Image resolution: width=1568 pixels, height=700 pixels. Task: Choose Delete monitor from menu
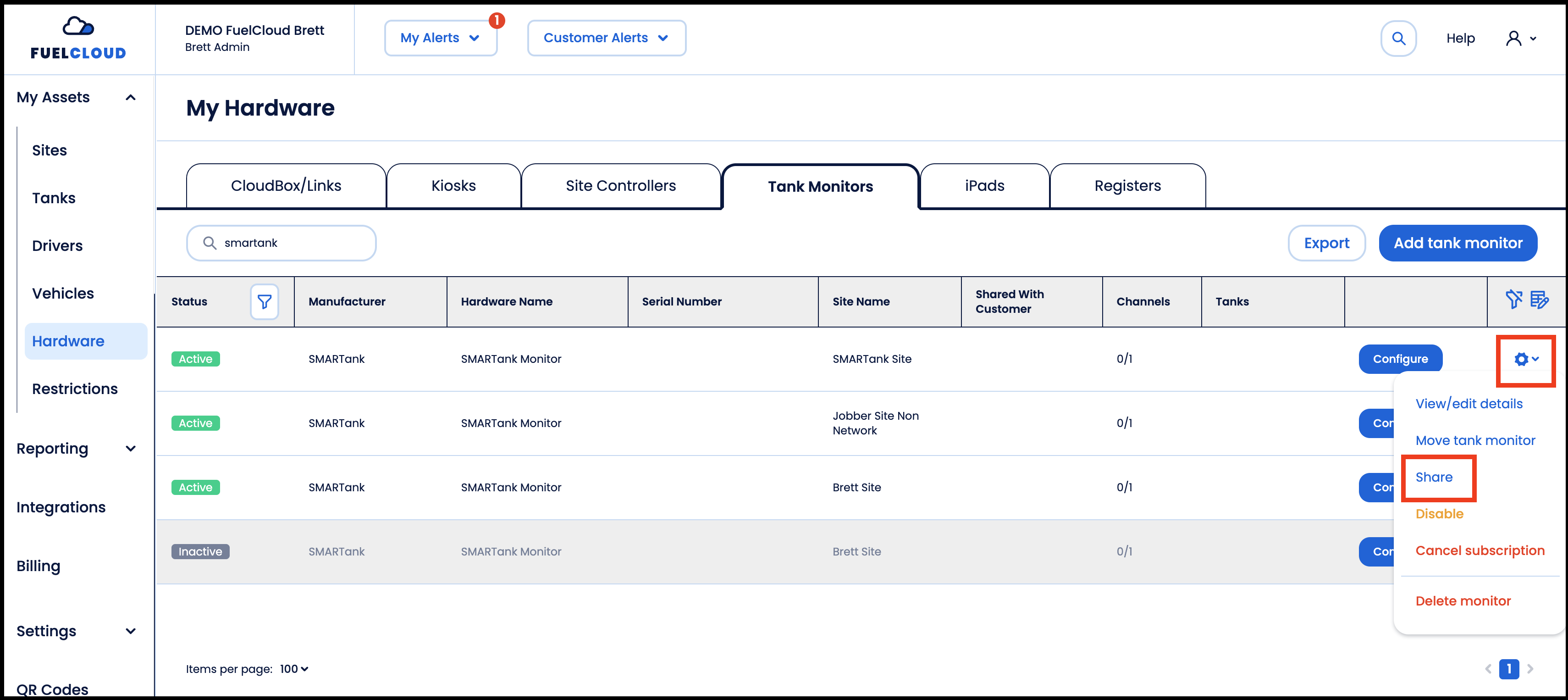point(1463,601)
